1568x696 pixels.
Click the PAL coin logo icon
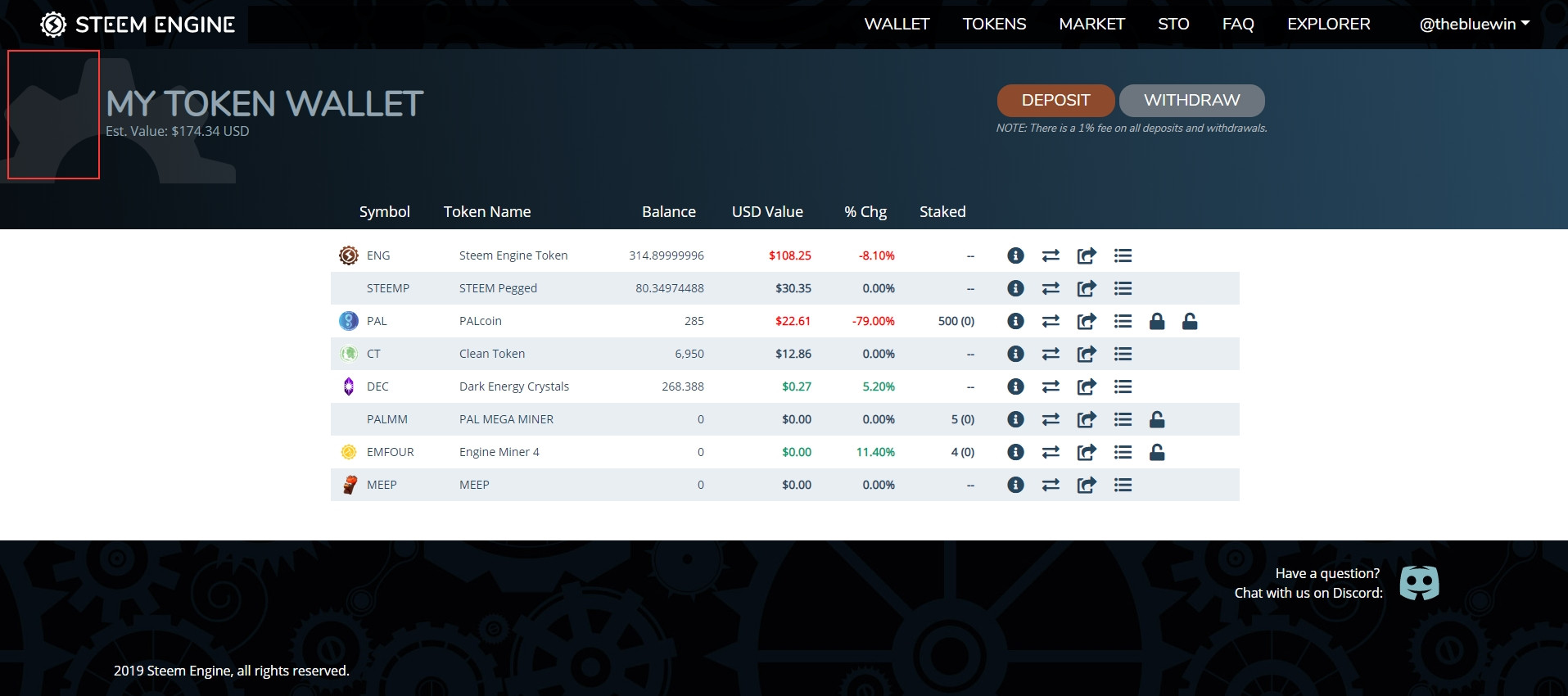[x=349, y=321]
